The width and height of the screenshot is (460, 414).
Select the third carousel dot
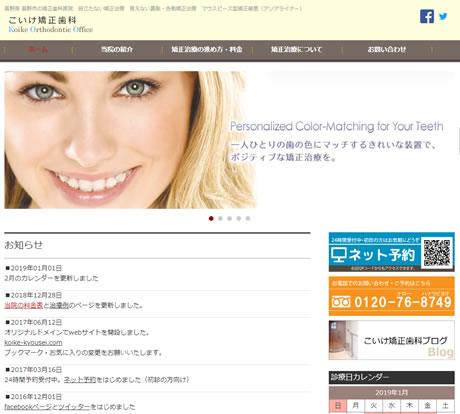point(230,218)
